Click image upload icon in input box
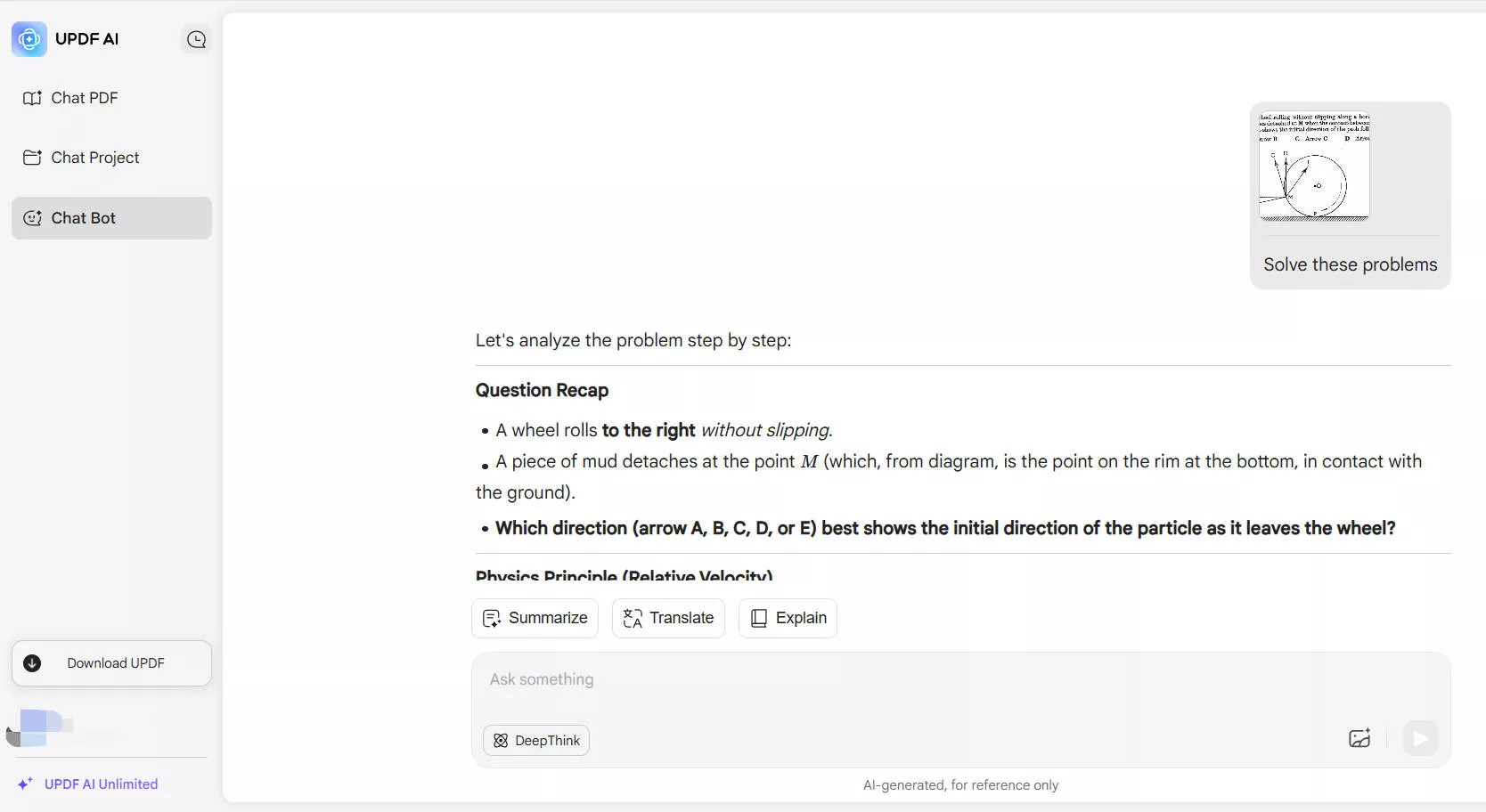 pyautogui.click(x=1359, y=738)
